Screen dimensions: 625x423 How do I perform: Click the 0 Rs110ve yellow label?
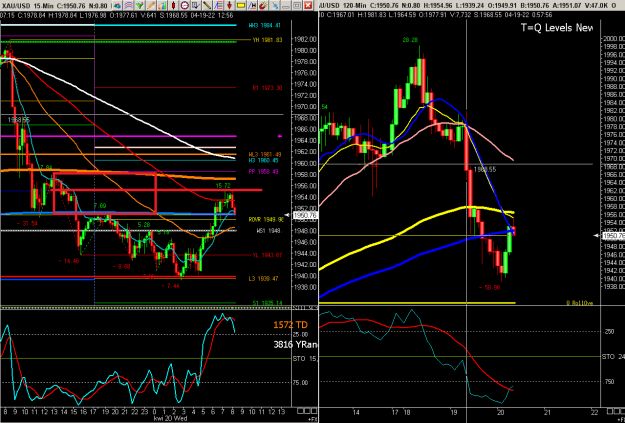[580, 303]
